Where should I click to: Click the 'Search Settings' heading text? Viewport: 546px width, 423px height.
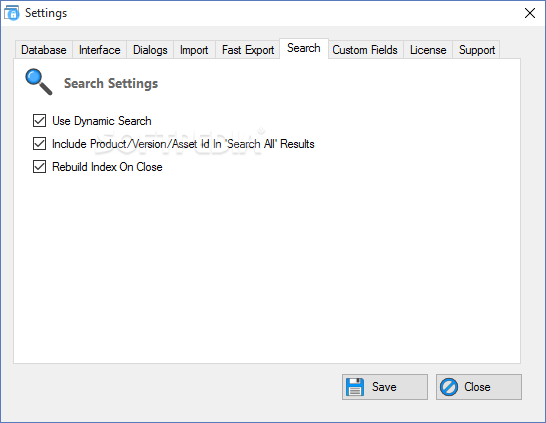click(x=111, y=84)
